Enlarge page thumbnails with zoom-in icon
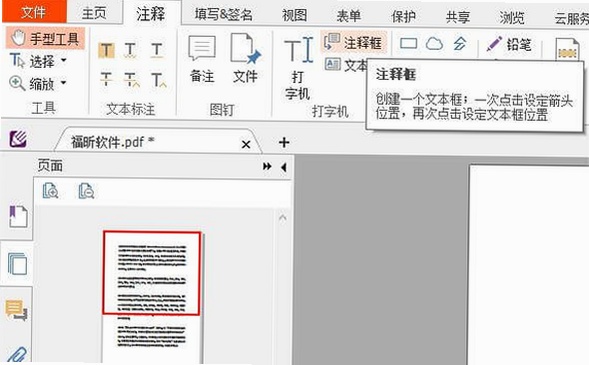Screen dimensions: 589x365 [x=50, y=190]
